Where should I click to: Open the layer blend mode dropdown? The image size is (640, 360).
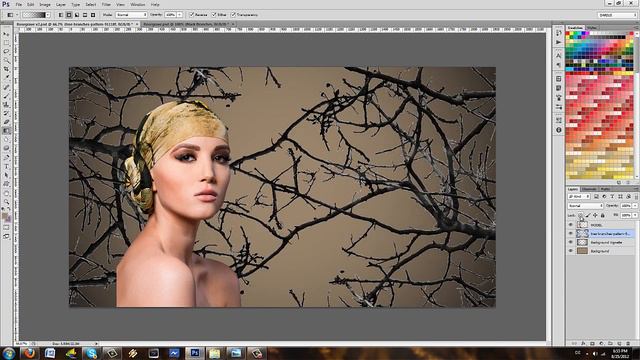click(585, 206)
